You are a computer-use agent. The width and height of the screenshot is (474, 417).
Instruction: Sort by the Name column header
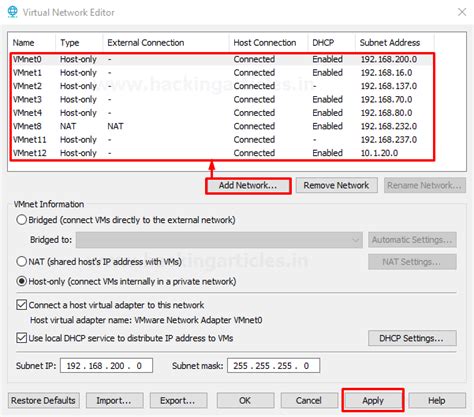tap(32, 43)
